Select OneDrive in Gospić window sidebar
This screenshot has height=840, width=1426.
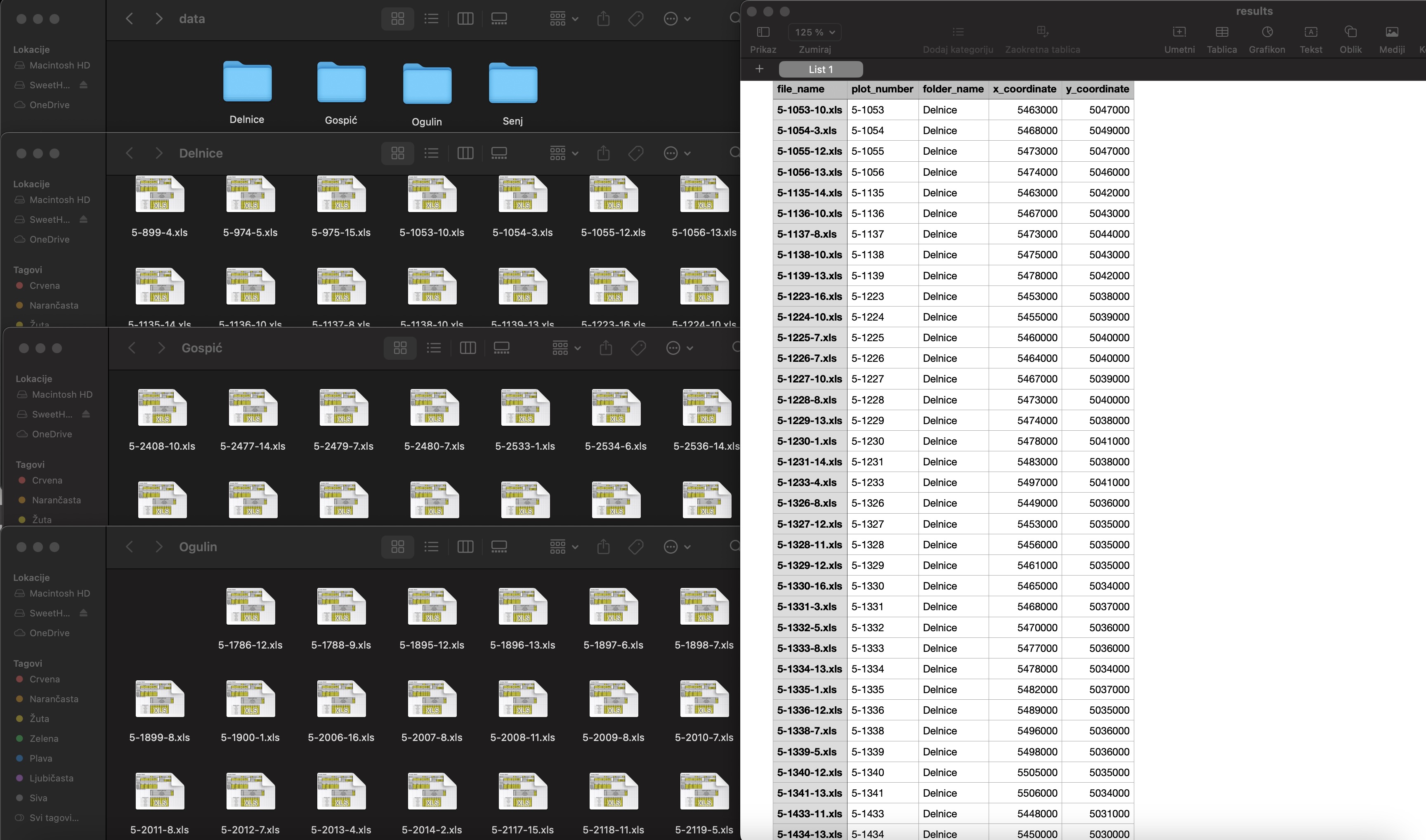(44, 435)
